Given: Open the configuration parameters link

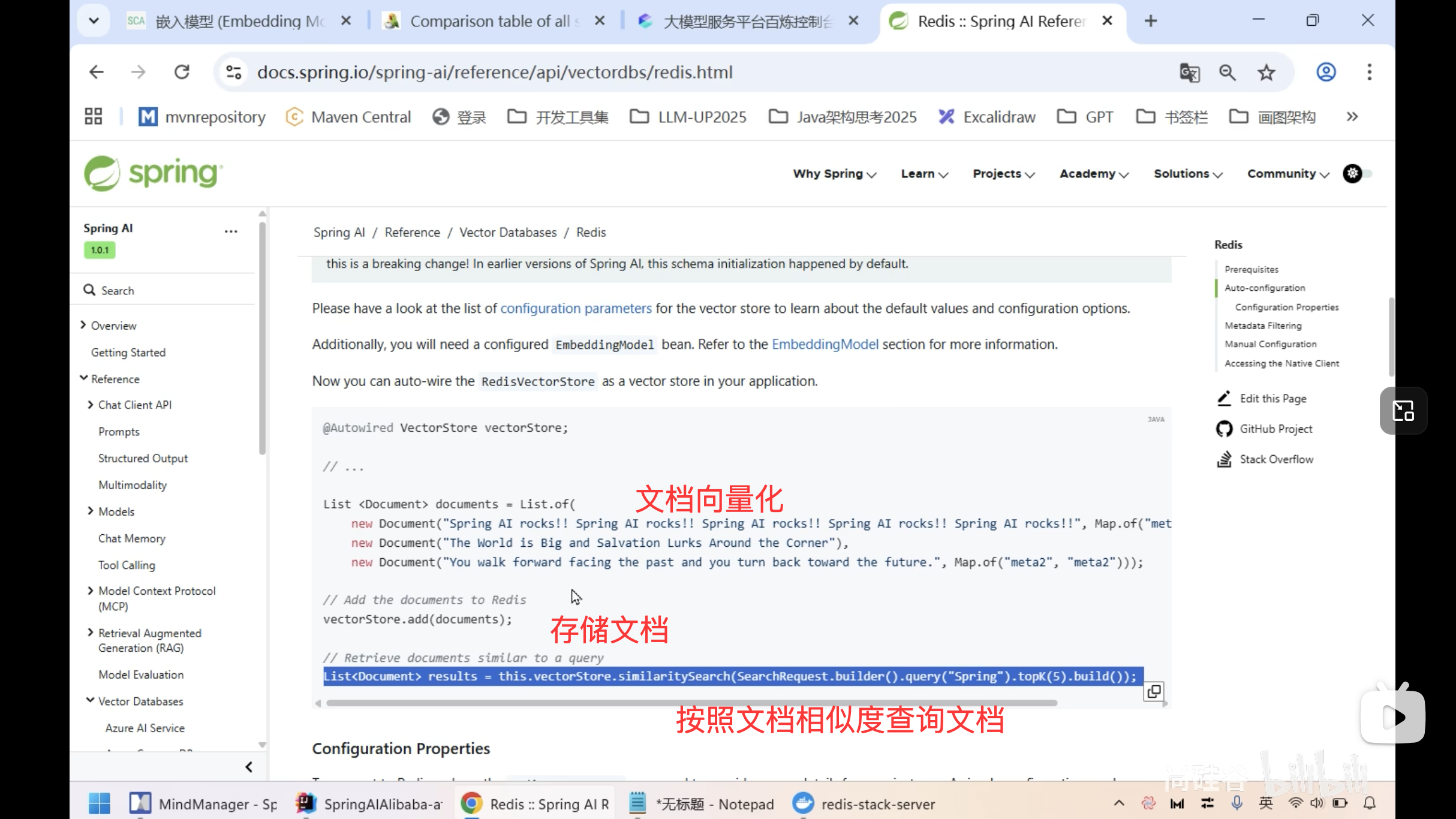Looking at the screenshot, I should point(576,308).
